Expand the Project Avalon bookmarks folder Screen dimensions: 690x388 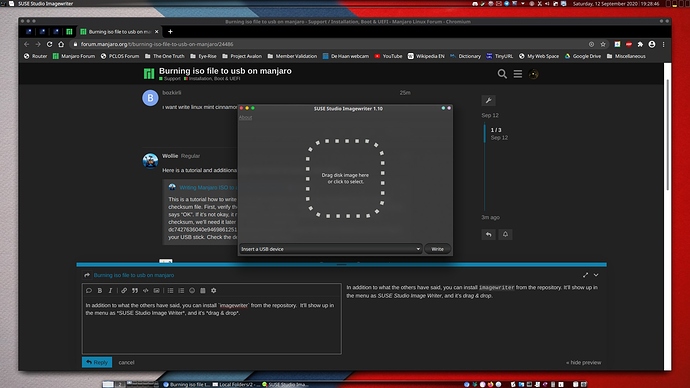(242, 56)
